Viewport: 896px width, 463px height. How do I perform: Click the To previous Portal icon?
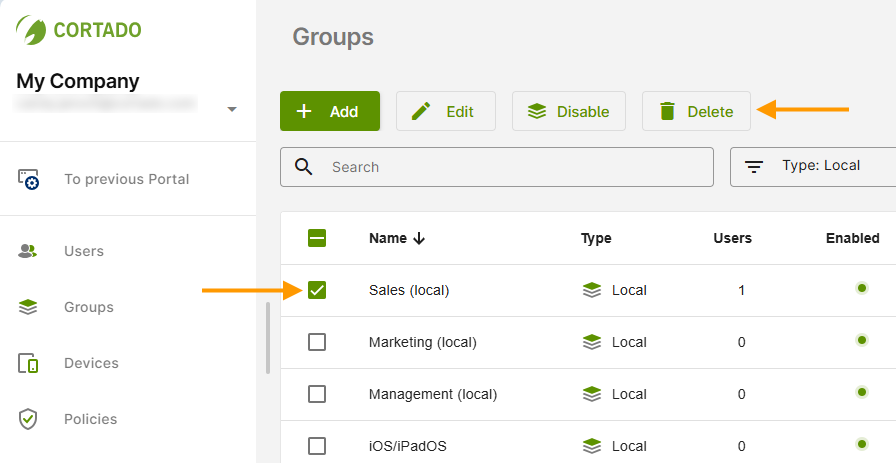point(28,179)
